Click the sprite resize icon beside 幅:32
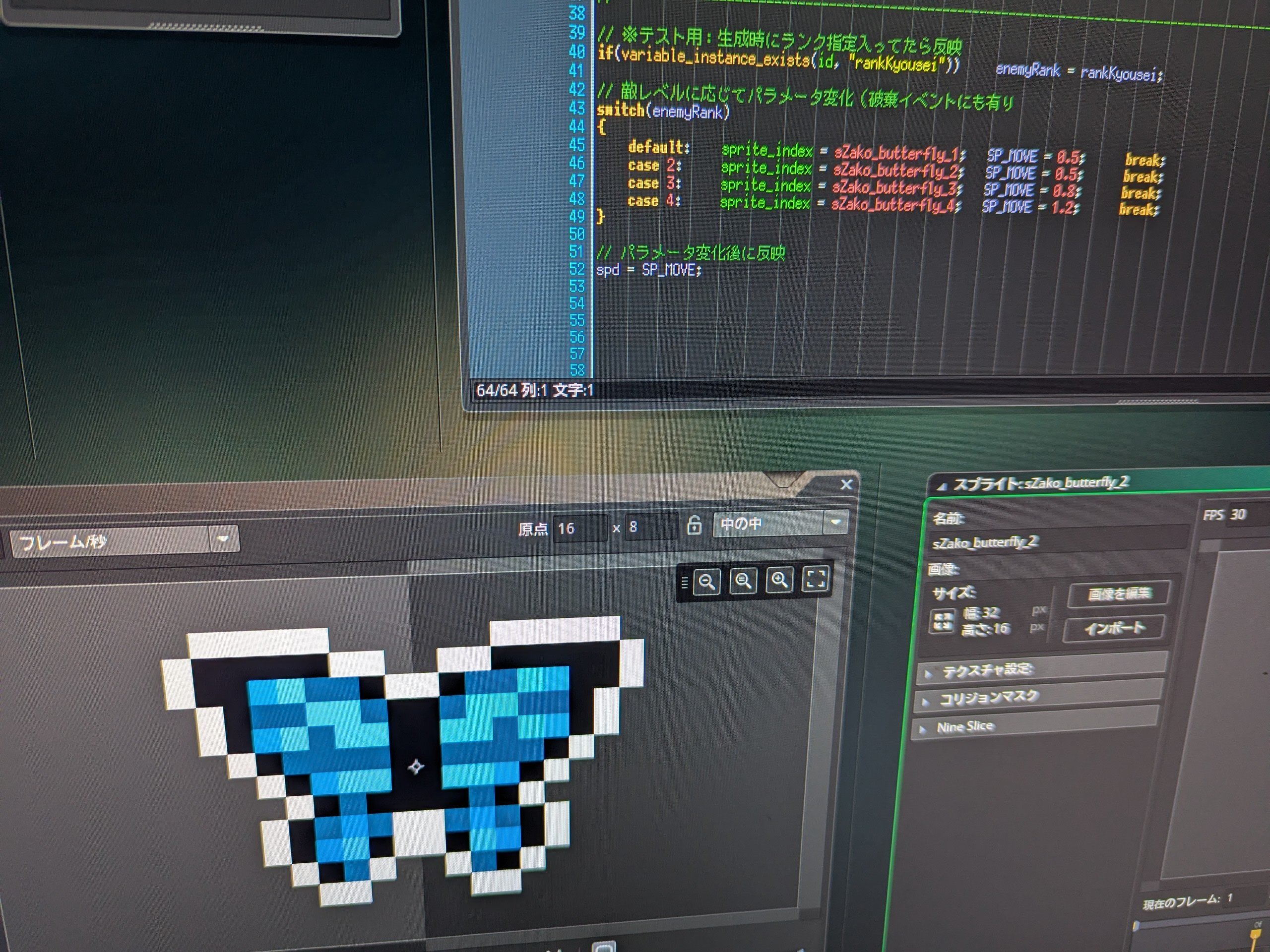 (942, 621)
